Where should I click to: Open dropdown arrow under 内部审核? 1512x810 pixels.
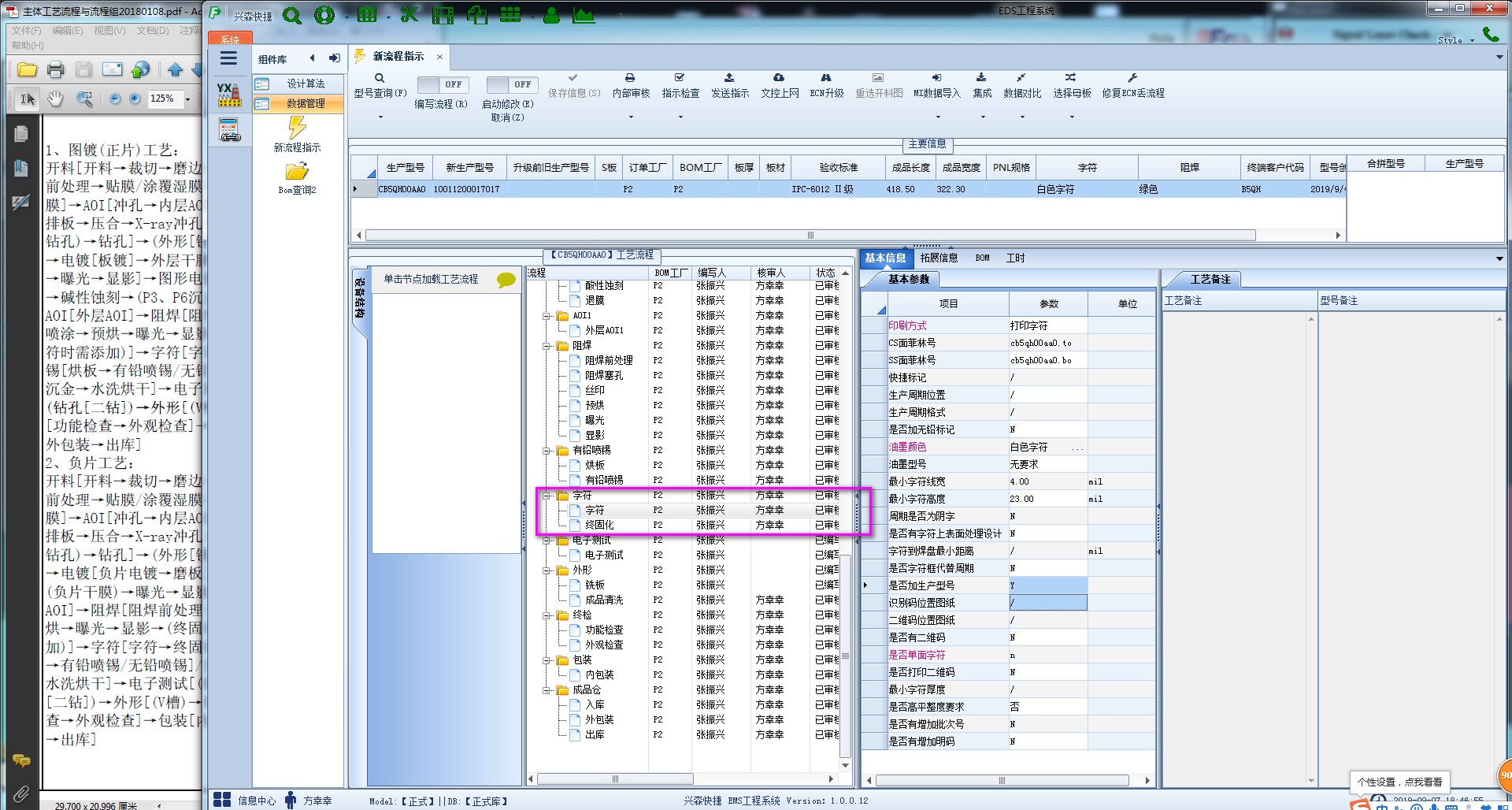coord(631,117)
